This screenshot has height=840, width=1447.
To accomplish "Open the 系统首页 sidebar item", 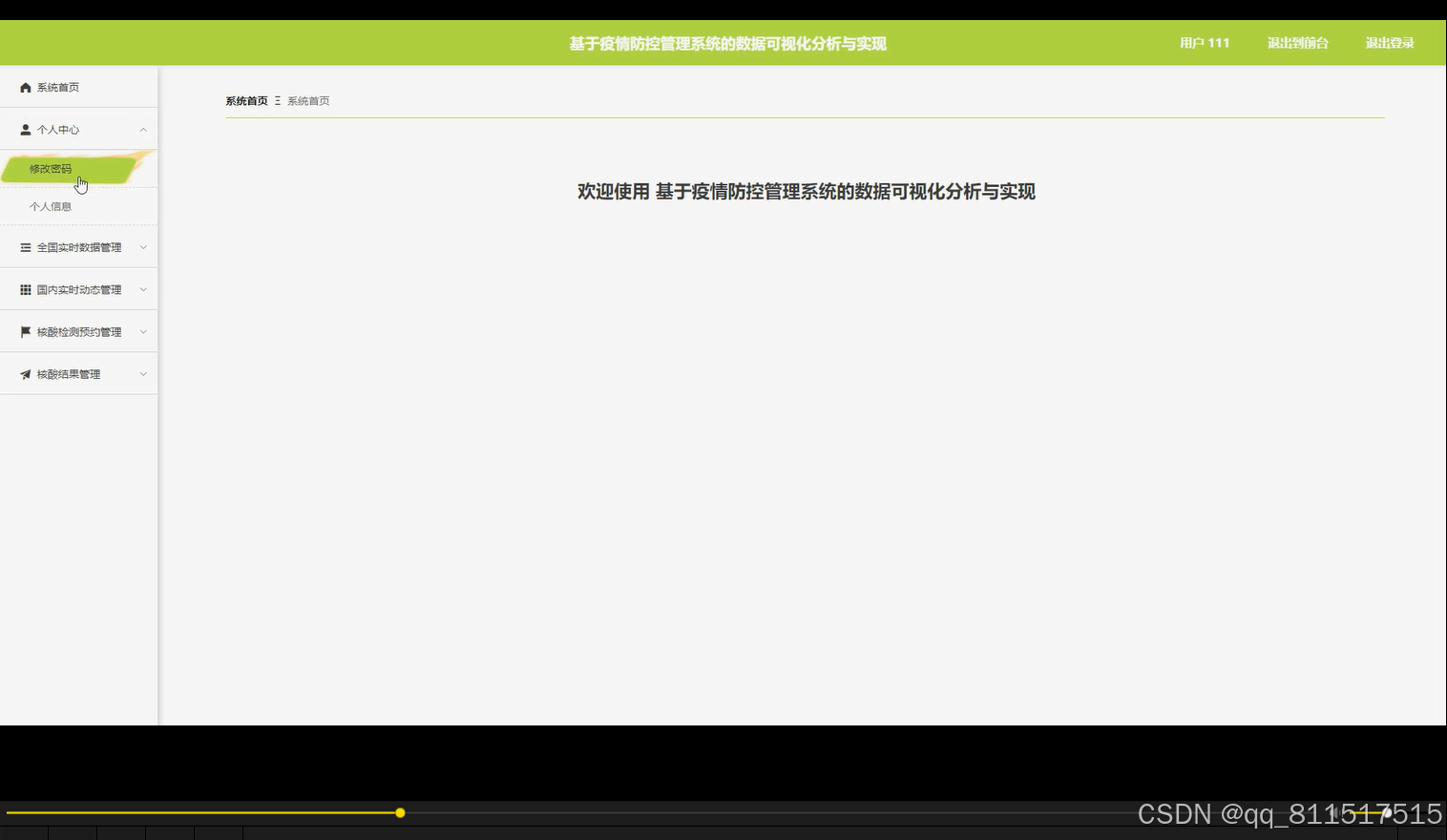I will 58,86.
